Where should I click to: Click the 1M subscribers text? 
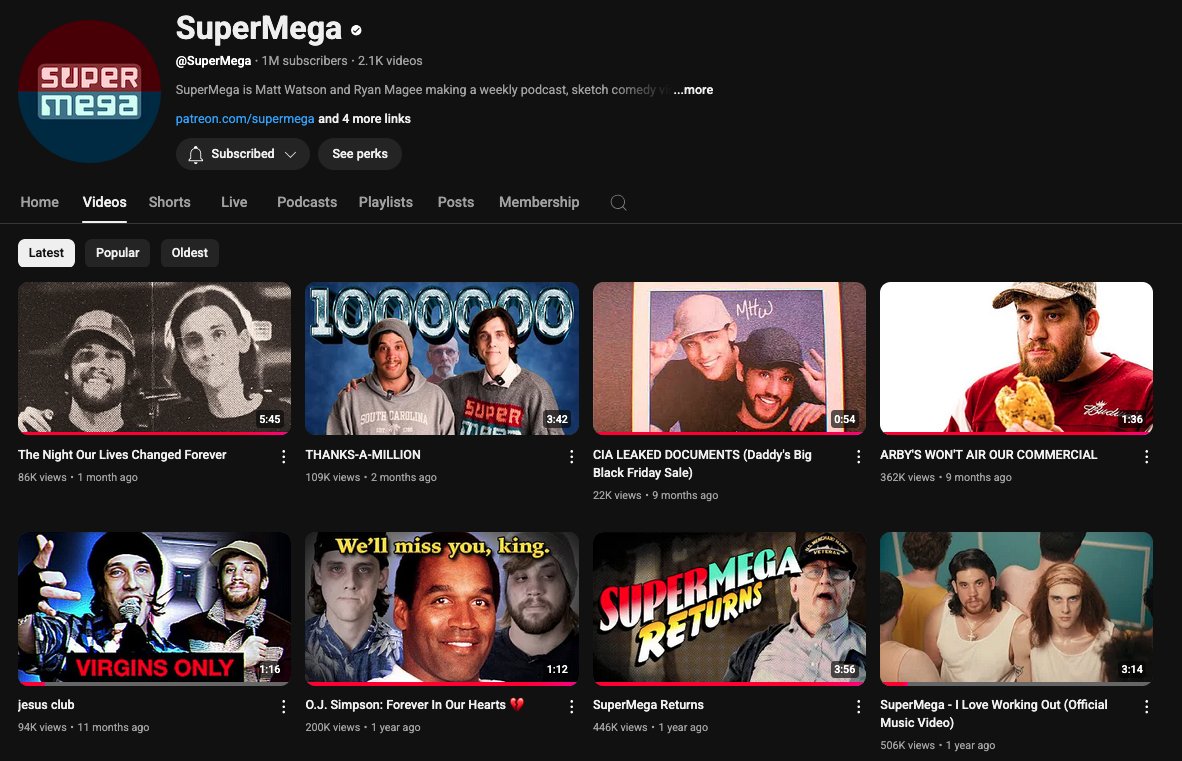pyautogui.click(x=305, y=61)
